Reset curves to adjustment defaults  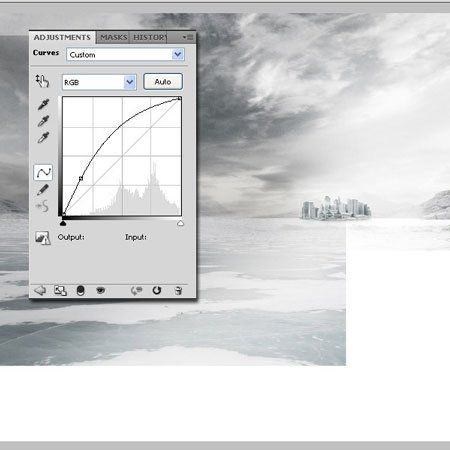coord(157,290)
